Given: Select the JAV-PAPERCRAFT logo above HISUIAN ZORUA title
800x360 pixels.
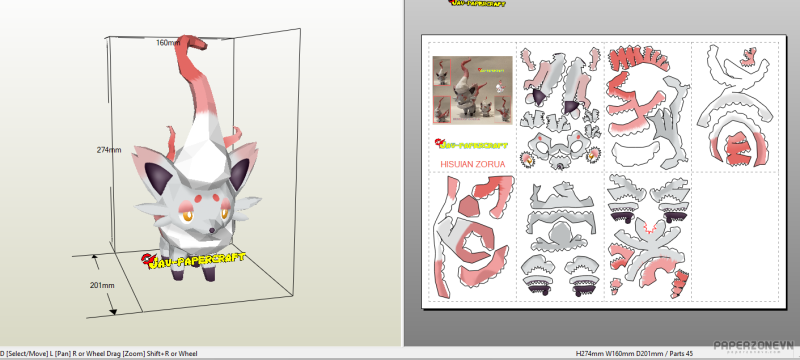Looking at the screenshot, I should click(x=472, y=144).
